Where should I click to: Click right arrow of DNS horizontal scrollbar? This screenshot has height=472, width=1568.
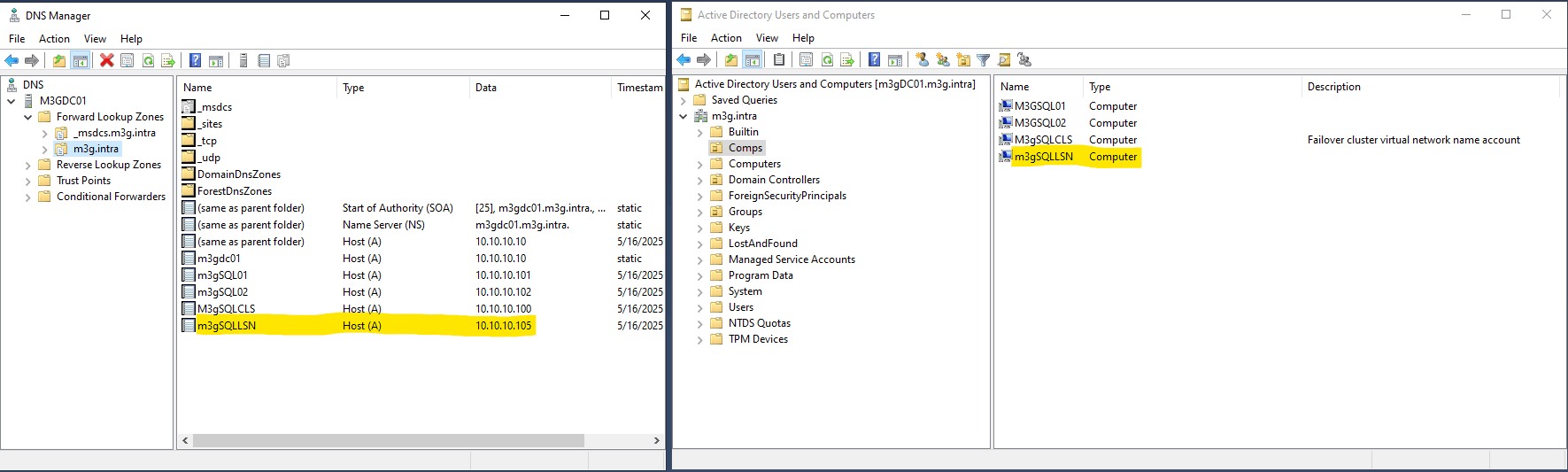coord(657,440)
